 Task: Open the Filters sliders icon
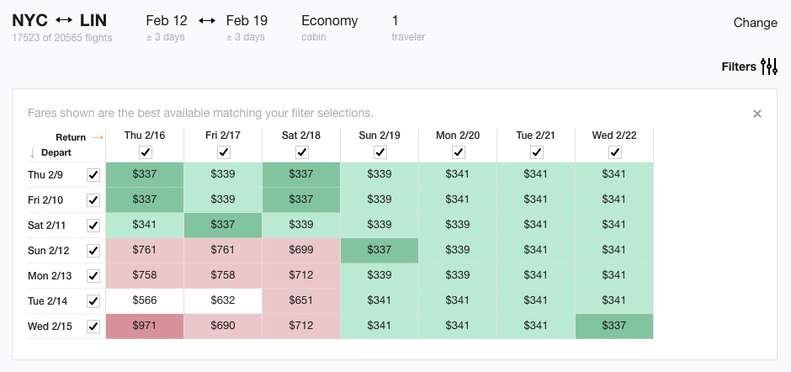point(769,67)
